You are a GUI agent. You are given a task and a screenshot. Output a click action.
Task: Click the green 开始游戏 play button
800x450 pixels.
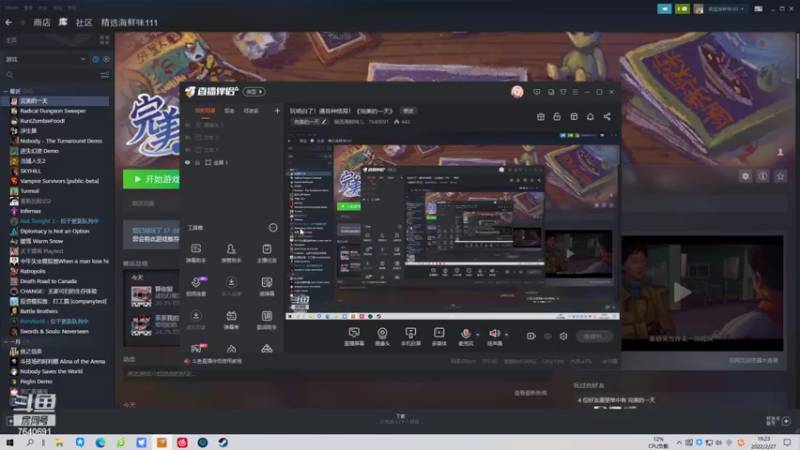click(x=152, y=179)
